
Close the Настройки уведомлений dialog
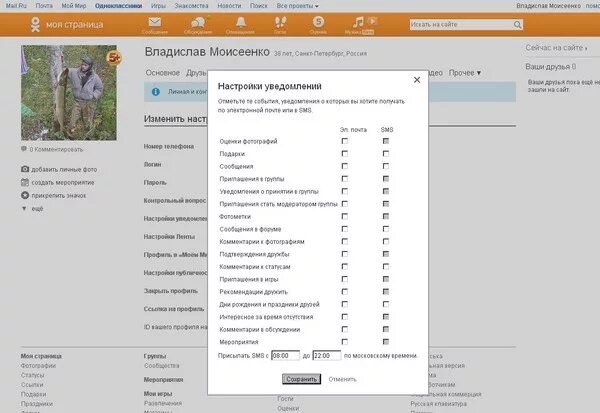click(417, 80)
